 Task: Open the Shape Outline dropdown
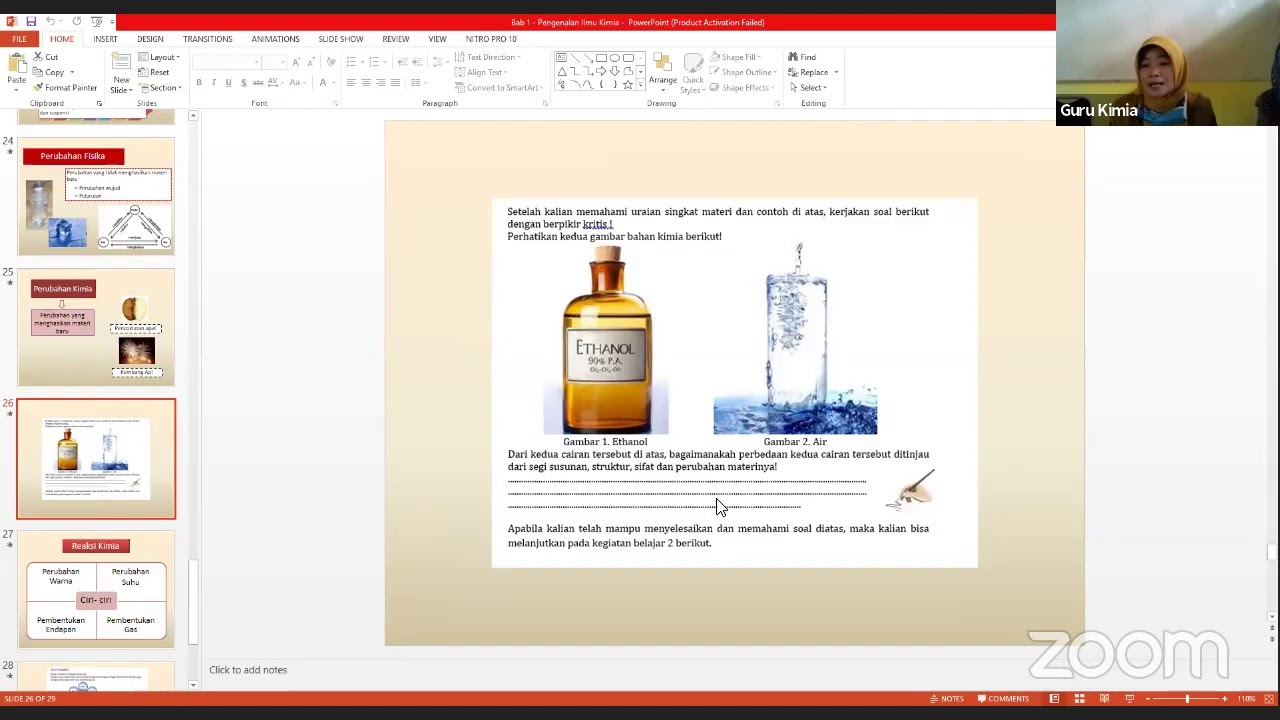pyautogui.click(x=744, y=72)
